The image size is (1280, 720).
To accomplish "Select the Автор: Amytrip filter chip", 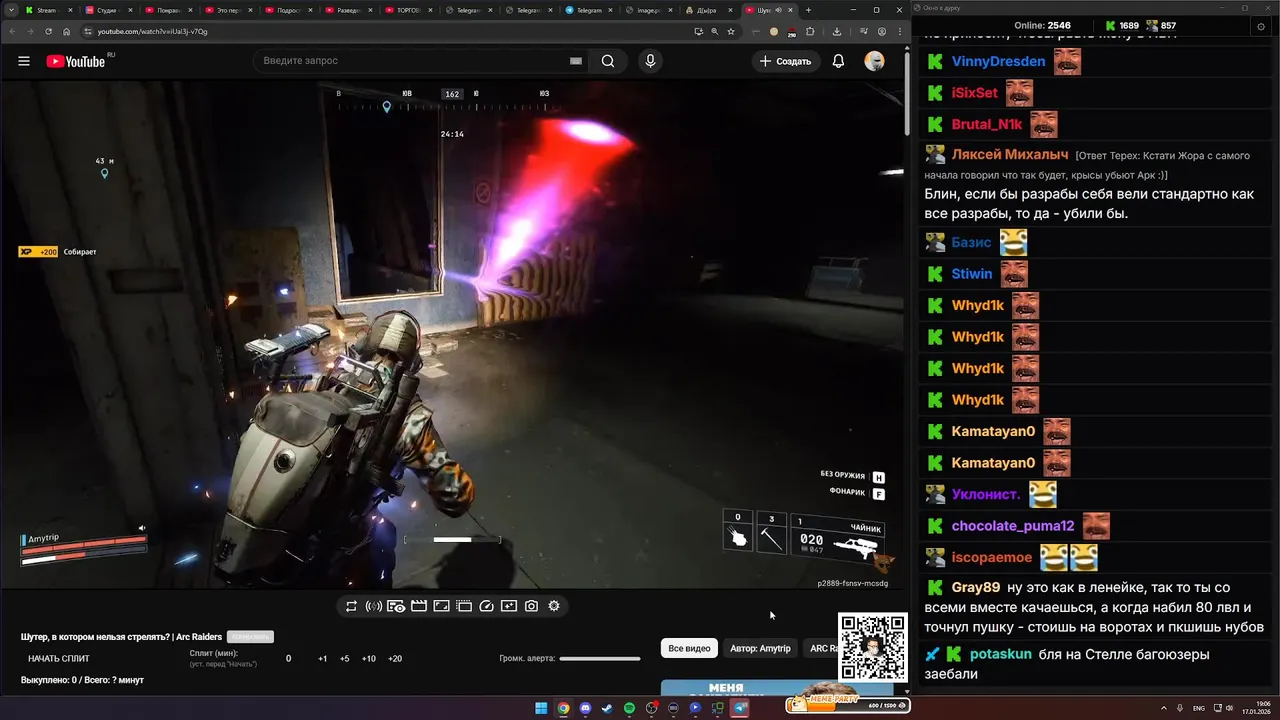I will 760,648.
